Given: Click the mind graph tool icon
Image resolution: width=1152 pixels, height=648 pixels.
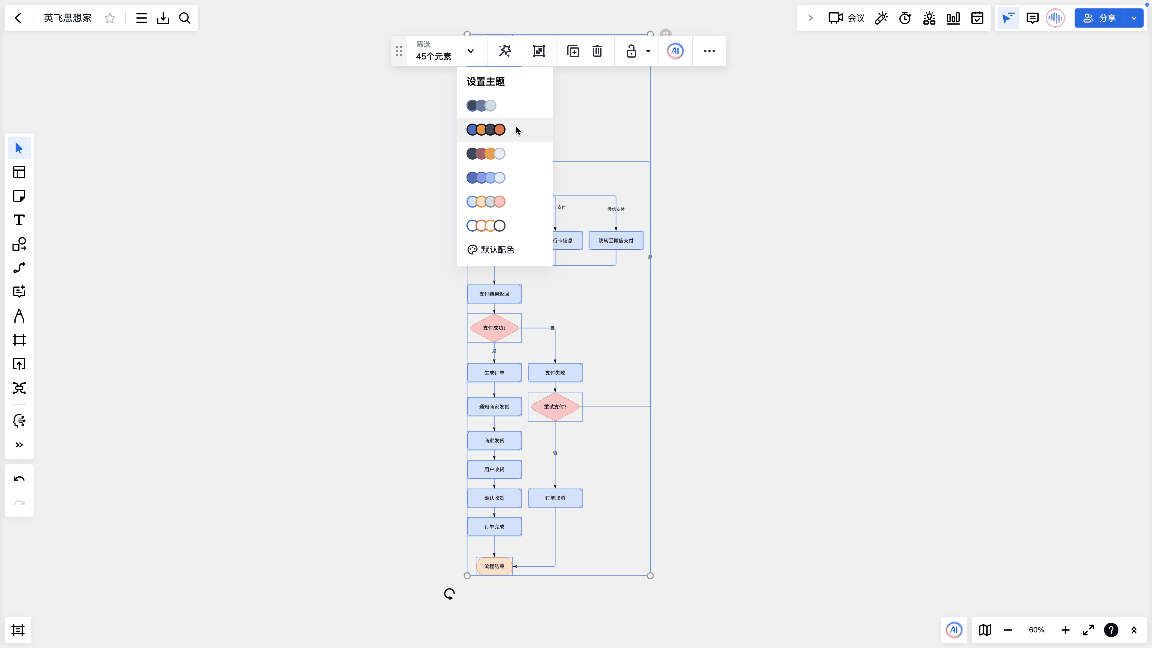Looking at the screenshot, I should 19,388.
